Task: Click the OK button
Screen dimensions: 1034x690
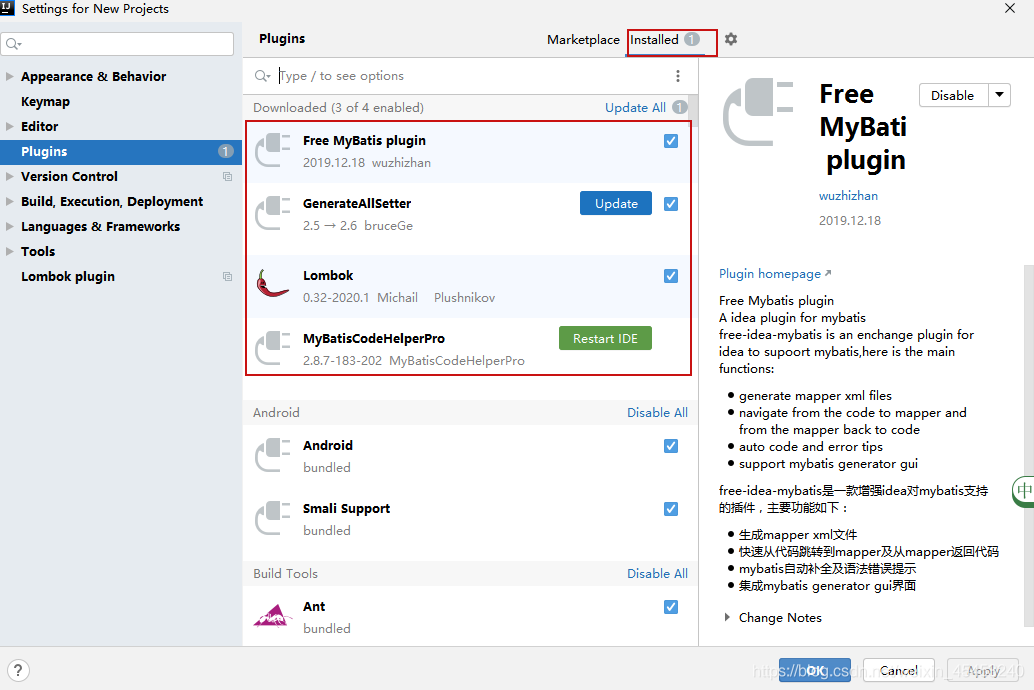Action: pyautogui.click(x=814, y=670)
